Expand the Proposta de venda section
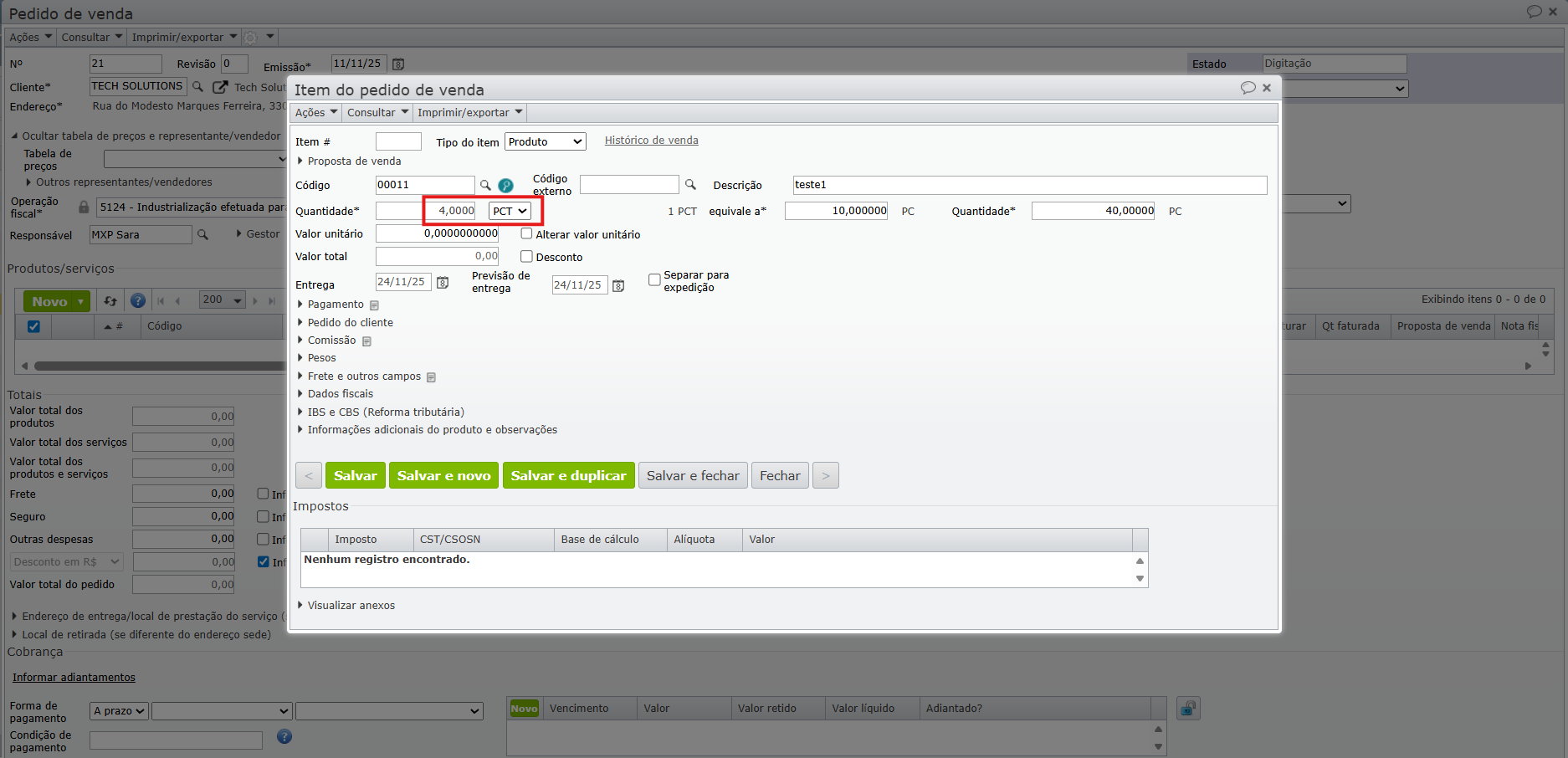This screenshot has width=1568, height=758. click(349, 161)
